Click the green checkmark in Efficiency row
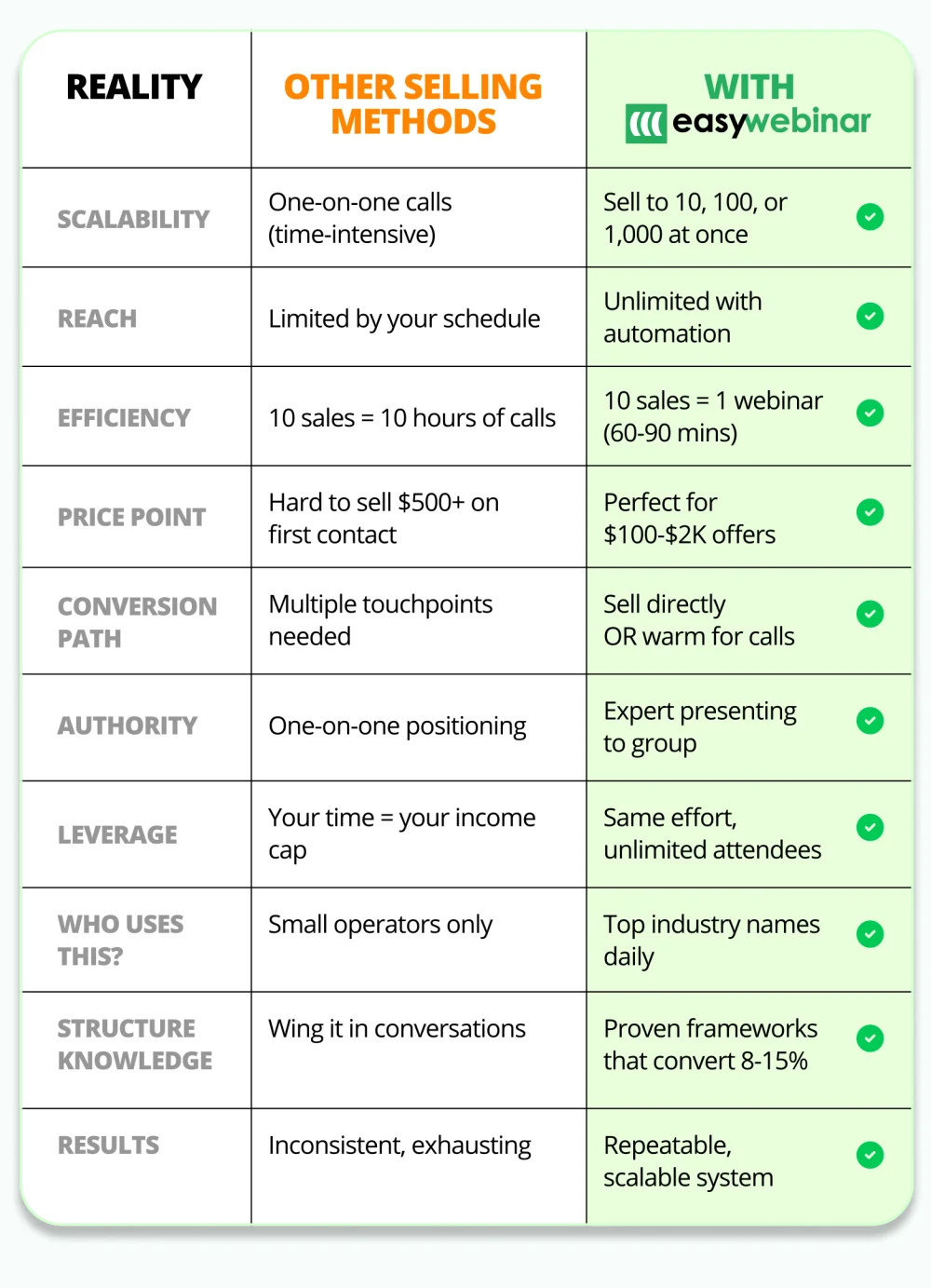 tap(870, 414)
